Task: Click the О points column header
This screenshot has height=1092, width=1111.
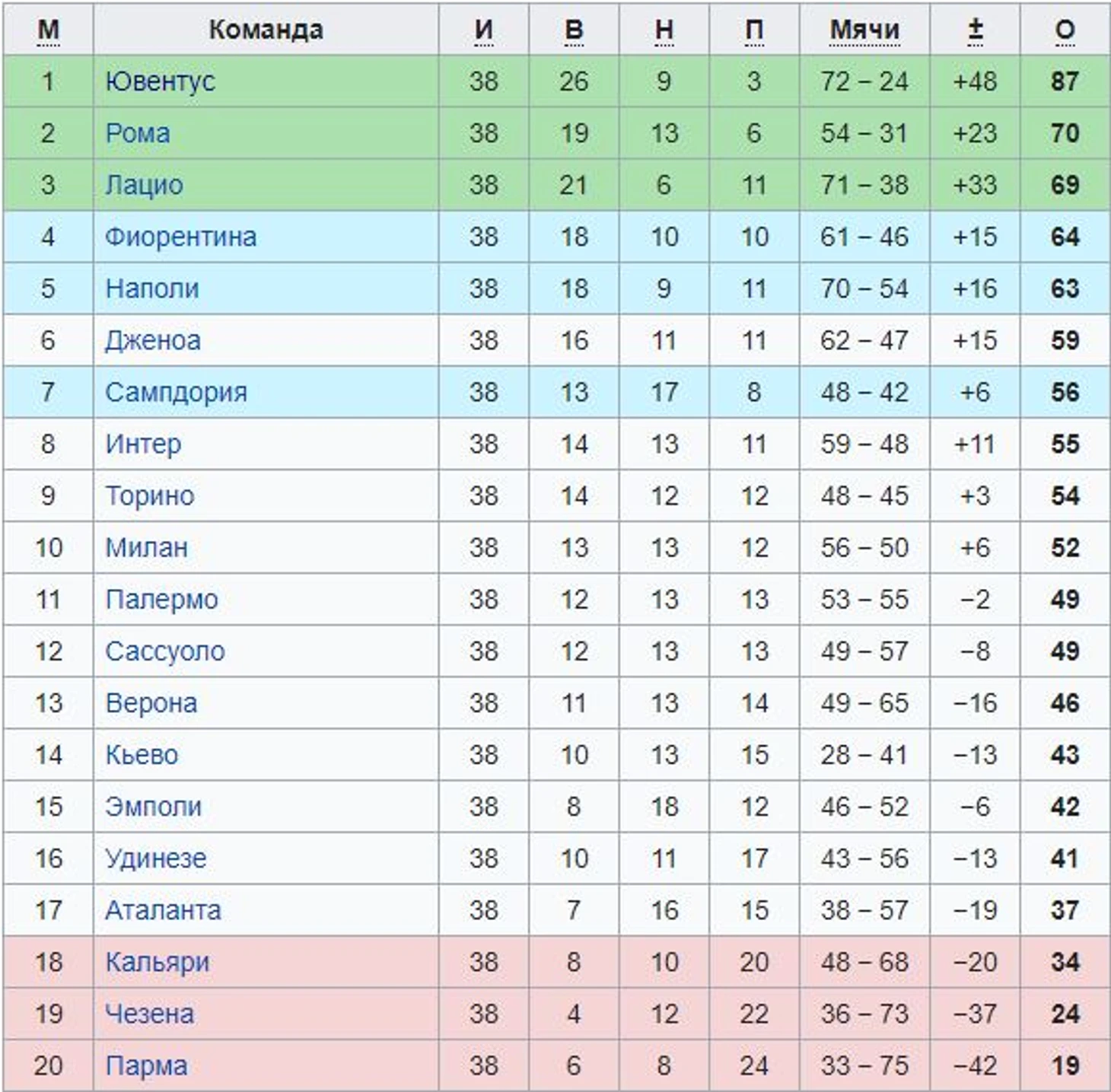Action: coord(1065,30)
